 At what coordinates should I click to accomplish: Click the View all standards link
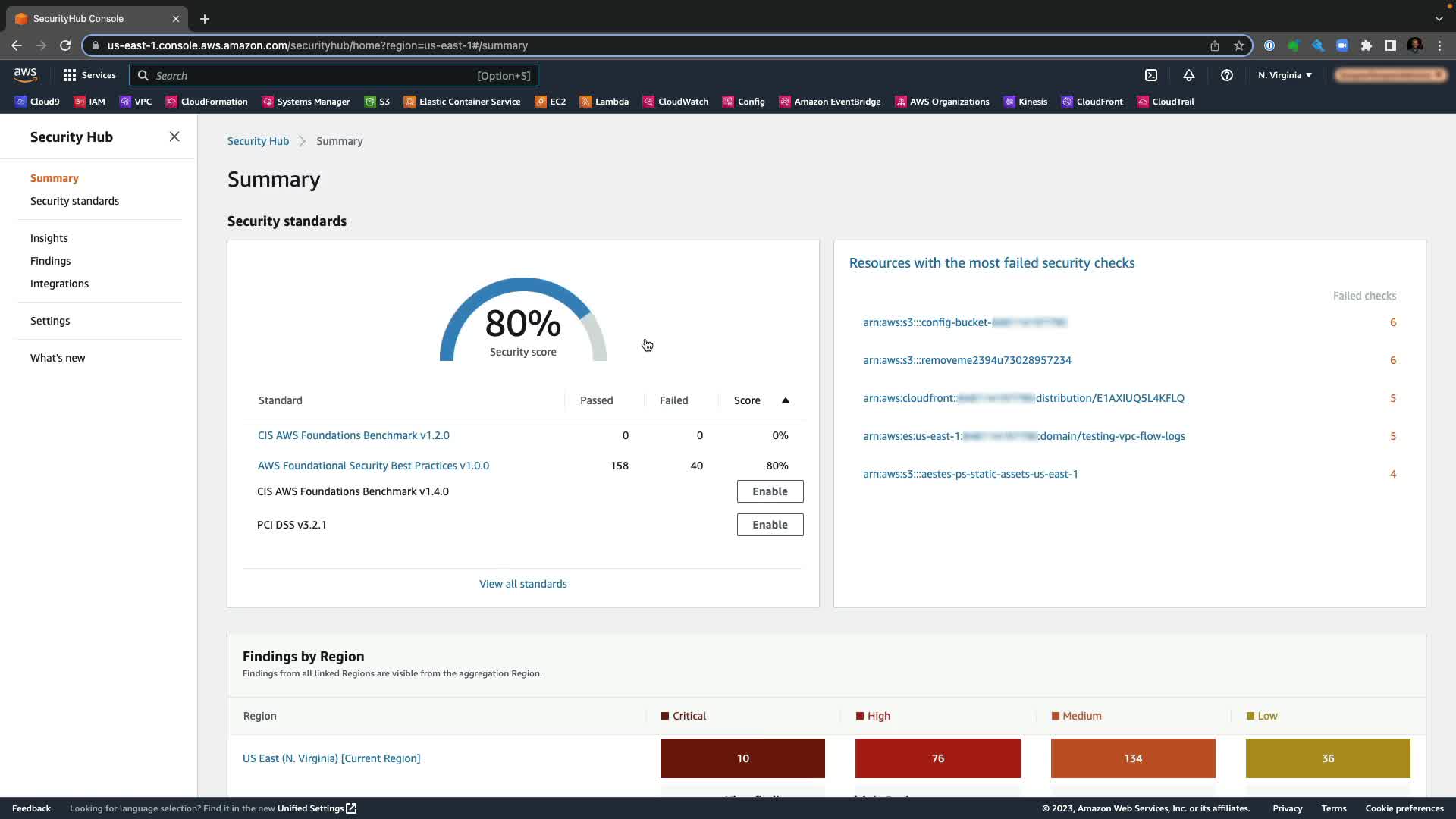[522, 584]
